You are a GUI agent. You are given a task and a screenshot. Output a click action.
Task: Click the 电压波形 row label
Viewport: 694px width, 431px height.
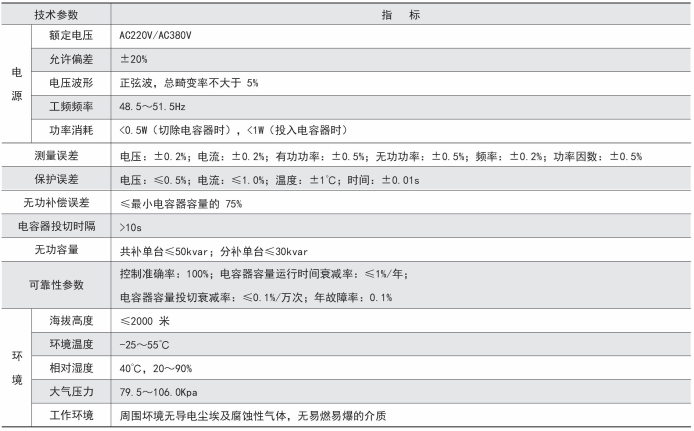(71, 82)
